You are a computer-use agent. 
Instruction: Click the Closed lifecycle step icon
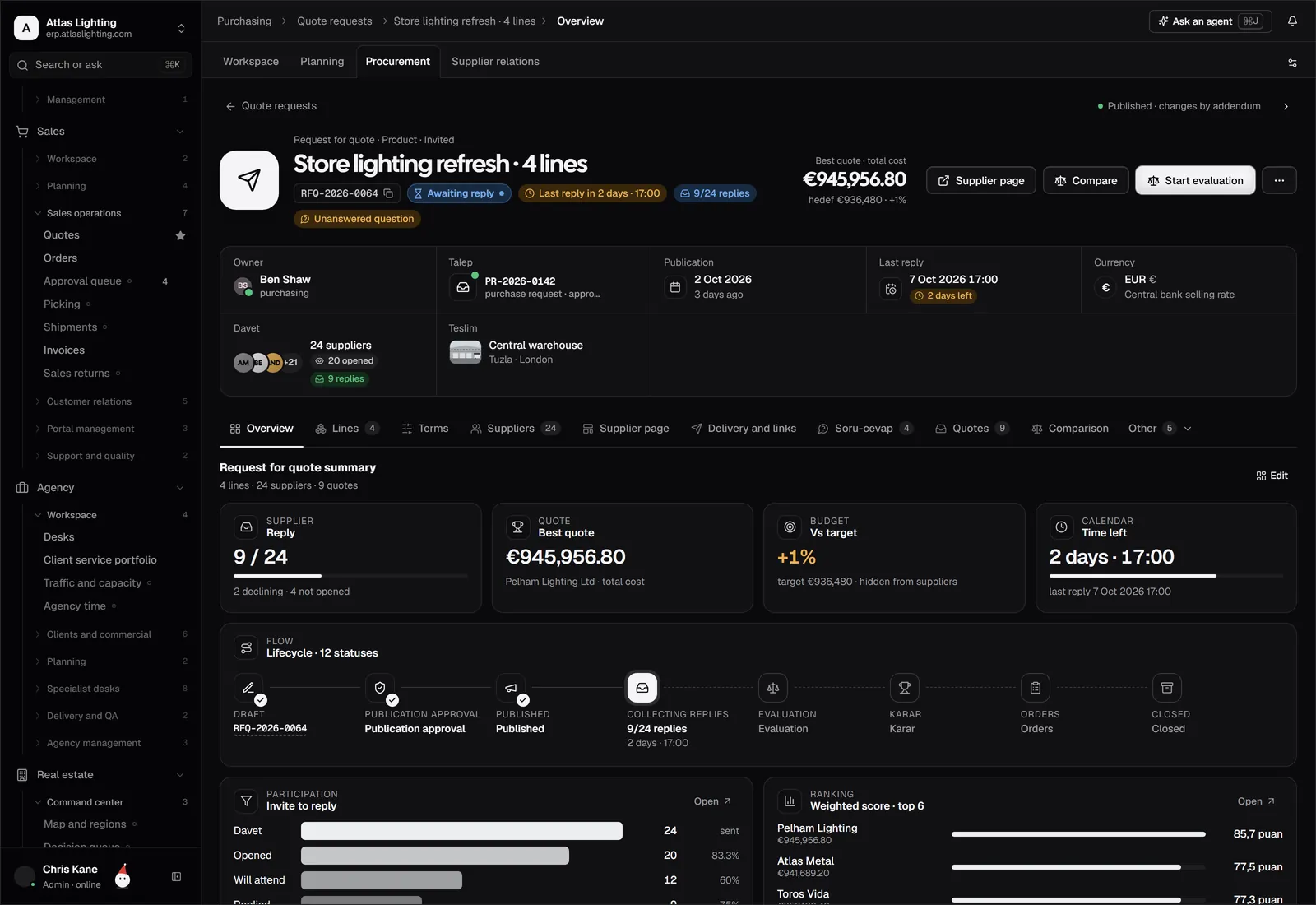[x=1166, y=688]
